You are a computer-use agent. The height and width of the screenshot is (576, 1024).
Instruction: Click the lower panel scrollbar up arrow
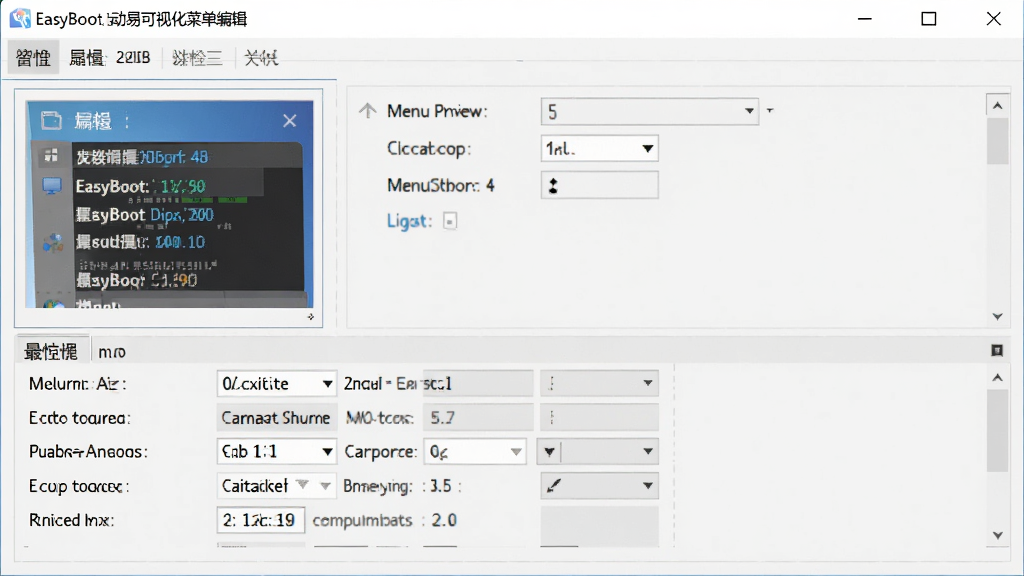coord(997,377)
